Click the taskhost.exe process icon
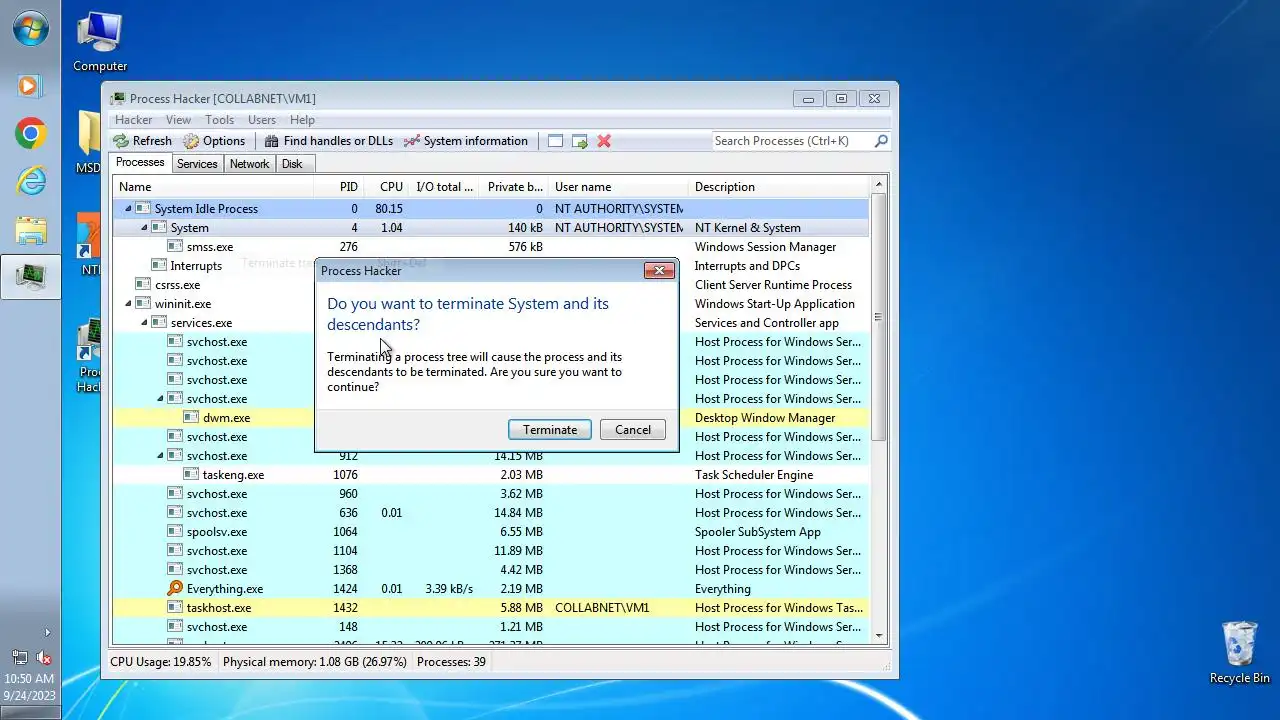The height and width of the screenshot is (720, 1280). 175,608
